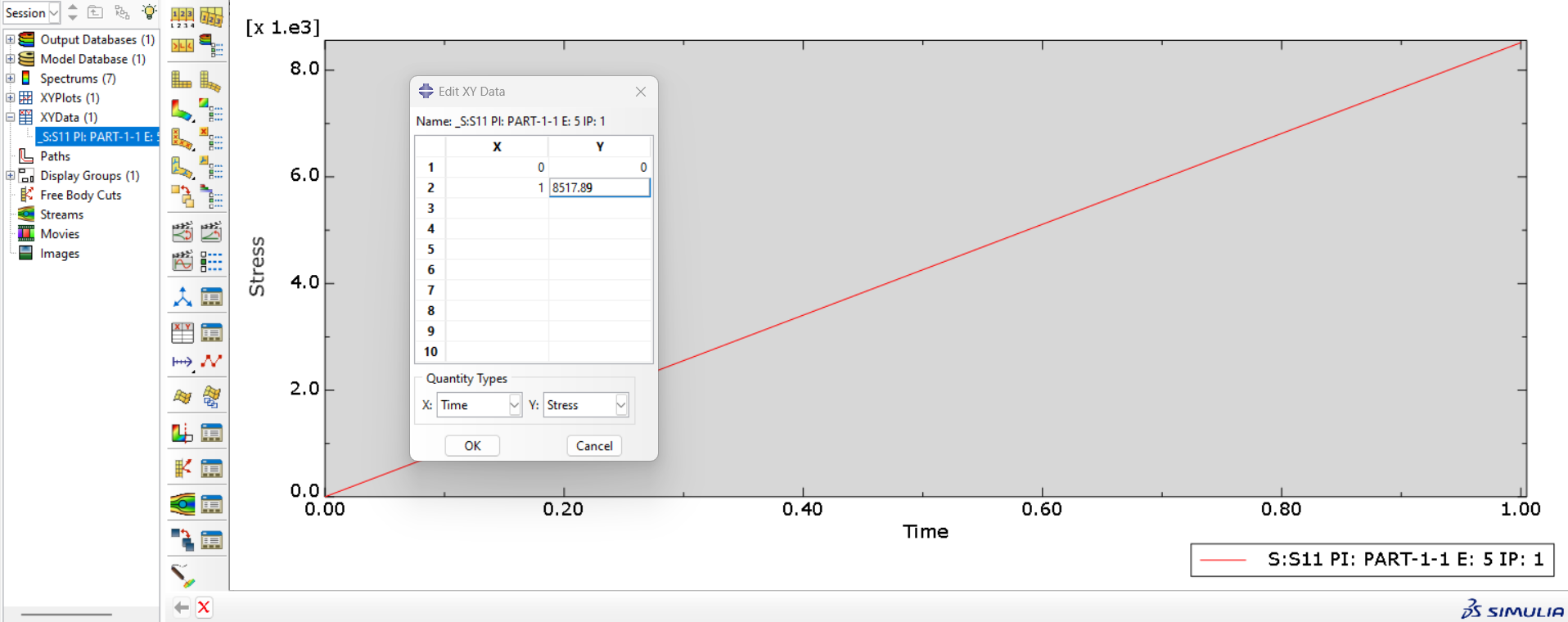Click Create Display Group icon
This screenshot has height=622, width=1568.
click(x=182, y=540)
